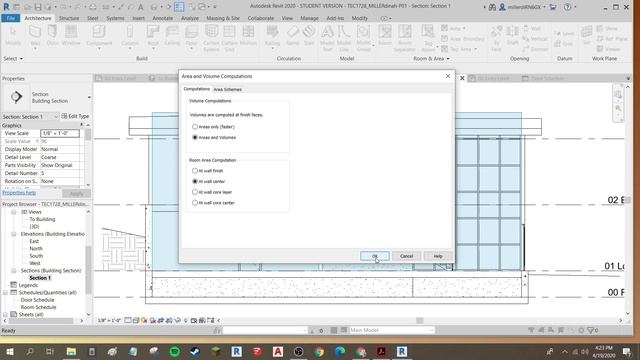
Task: Choose the Component tool
Action: [99, 37]
